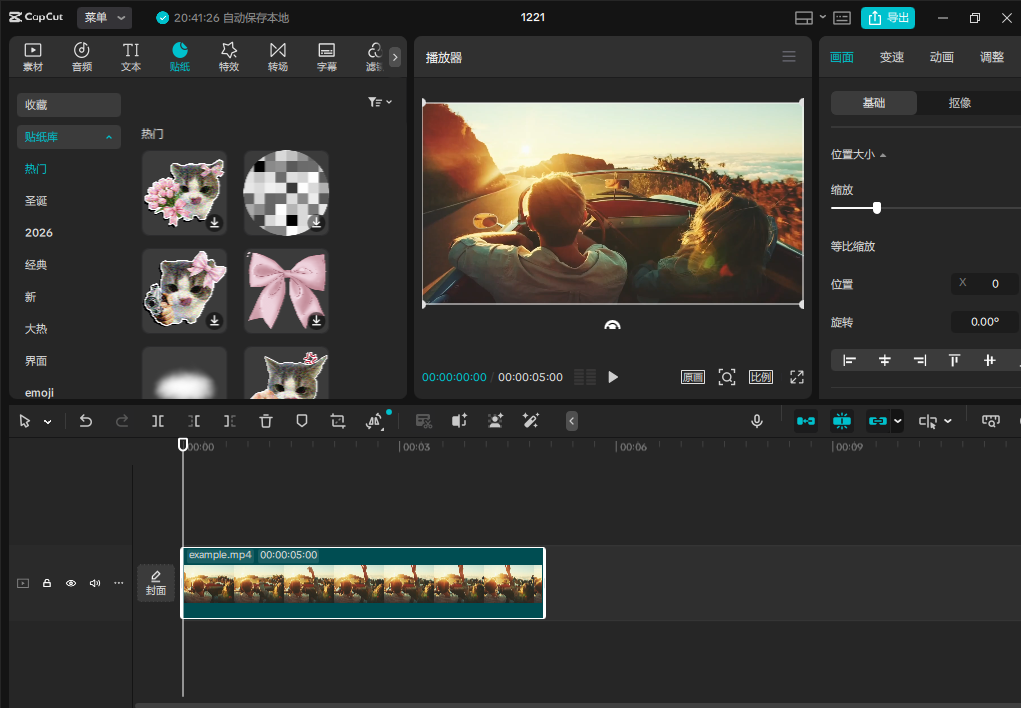Click the 缩放 scale slider handle
The image size is (1021, 708).
click(x=877, y=208)
